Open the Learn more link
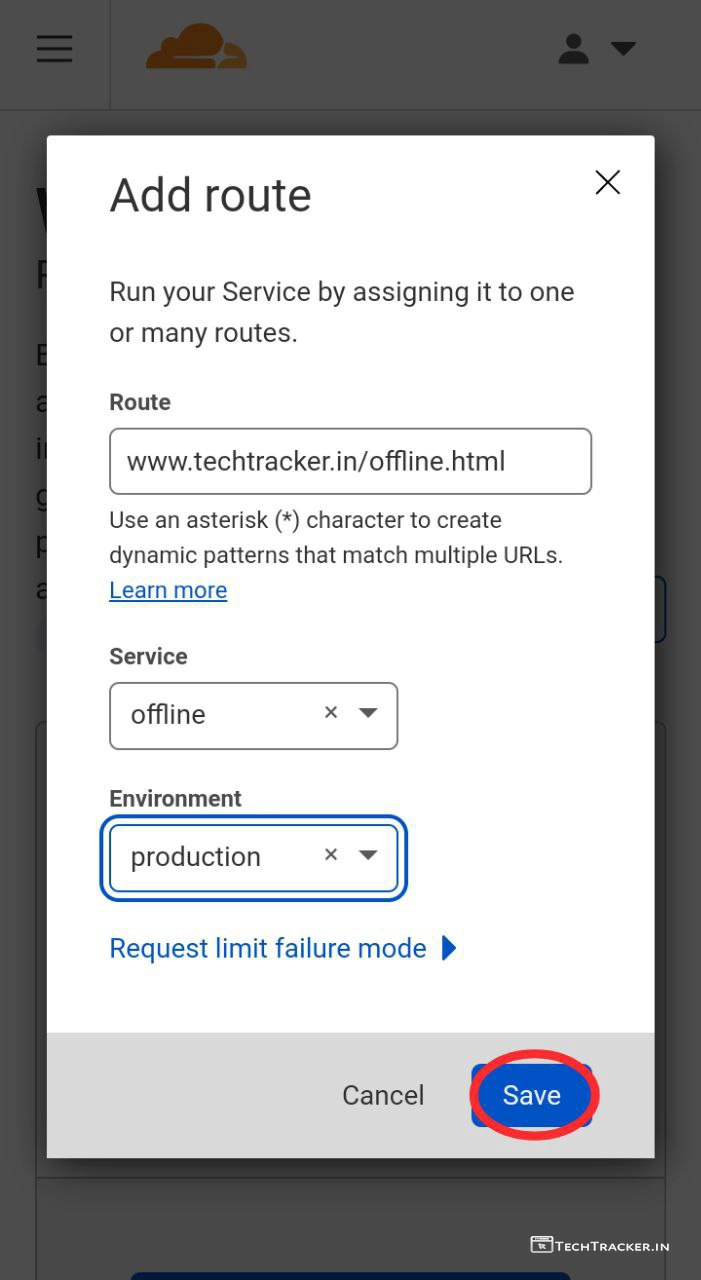This screenshot has height=1280, width=701. pos(168,590)
